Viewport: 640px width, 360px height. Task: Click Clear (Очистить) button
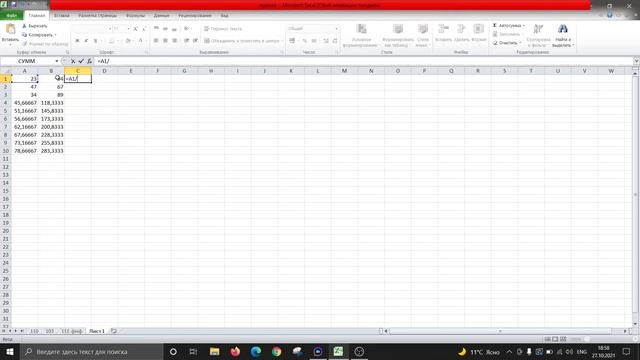pyautogui.click(x=507, y=43)
